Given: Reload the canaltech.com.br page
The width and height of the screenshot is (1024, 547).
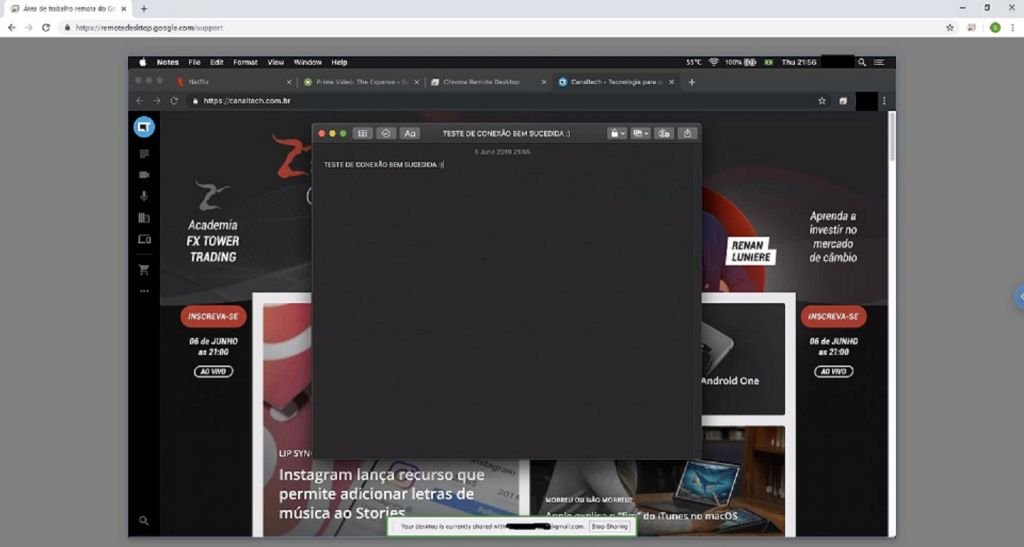Looking at the screenshot, I should 174,101.
